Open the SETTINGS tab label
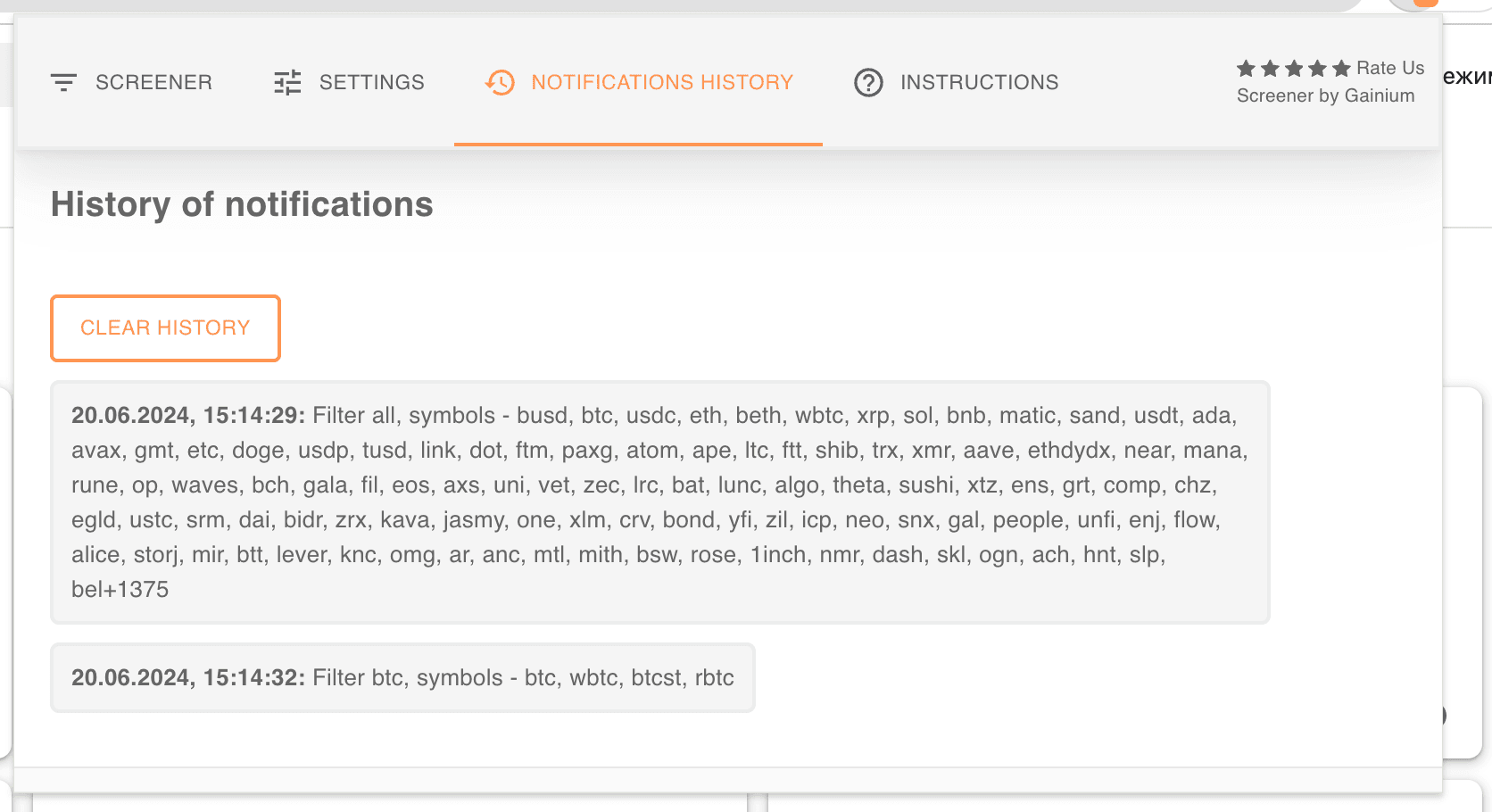 [371, 83]
